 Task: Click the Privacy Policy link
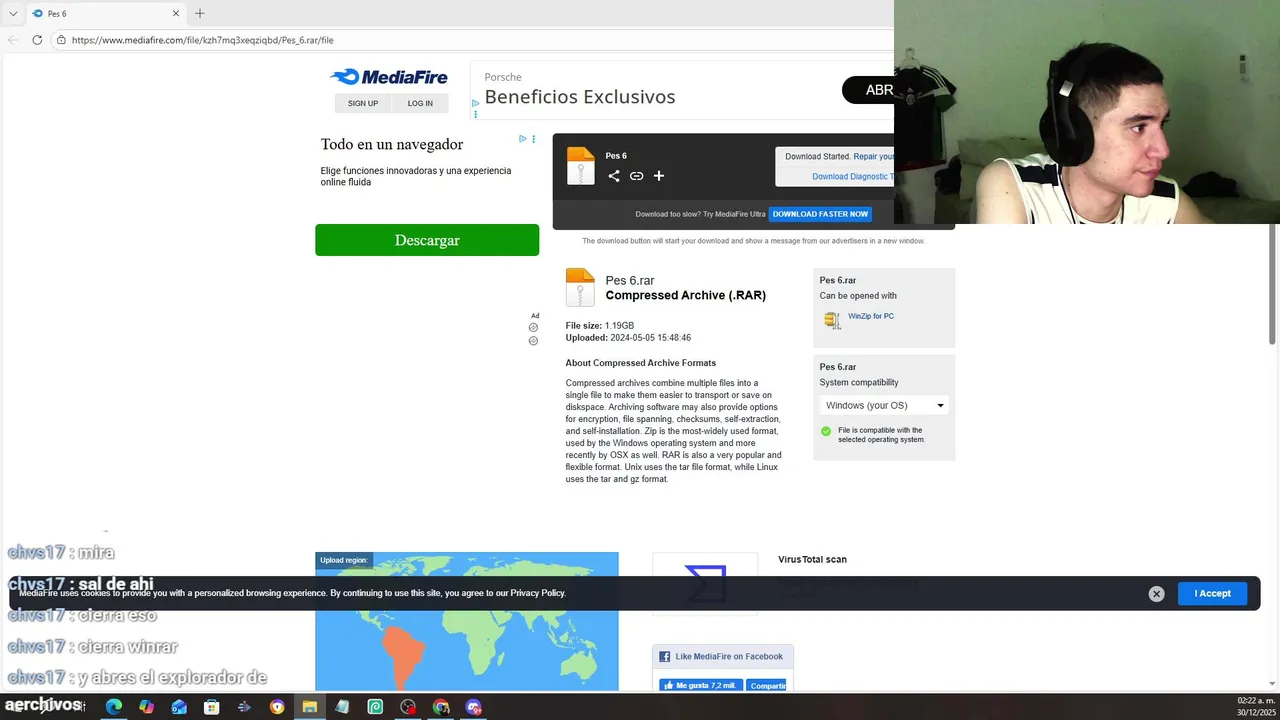coord(538,593)
